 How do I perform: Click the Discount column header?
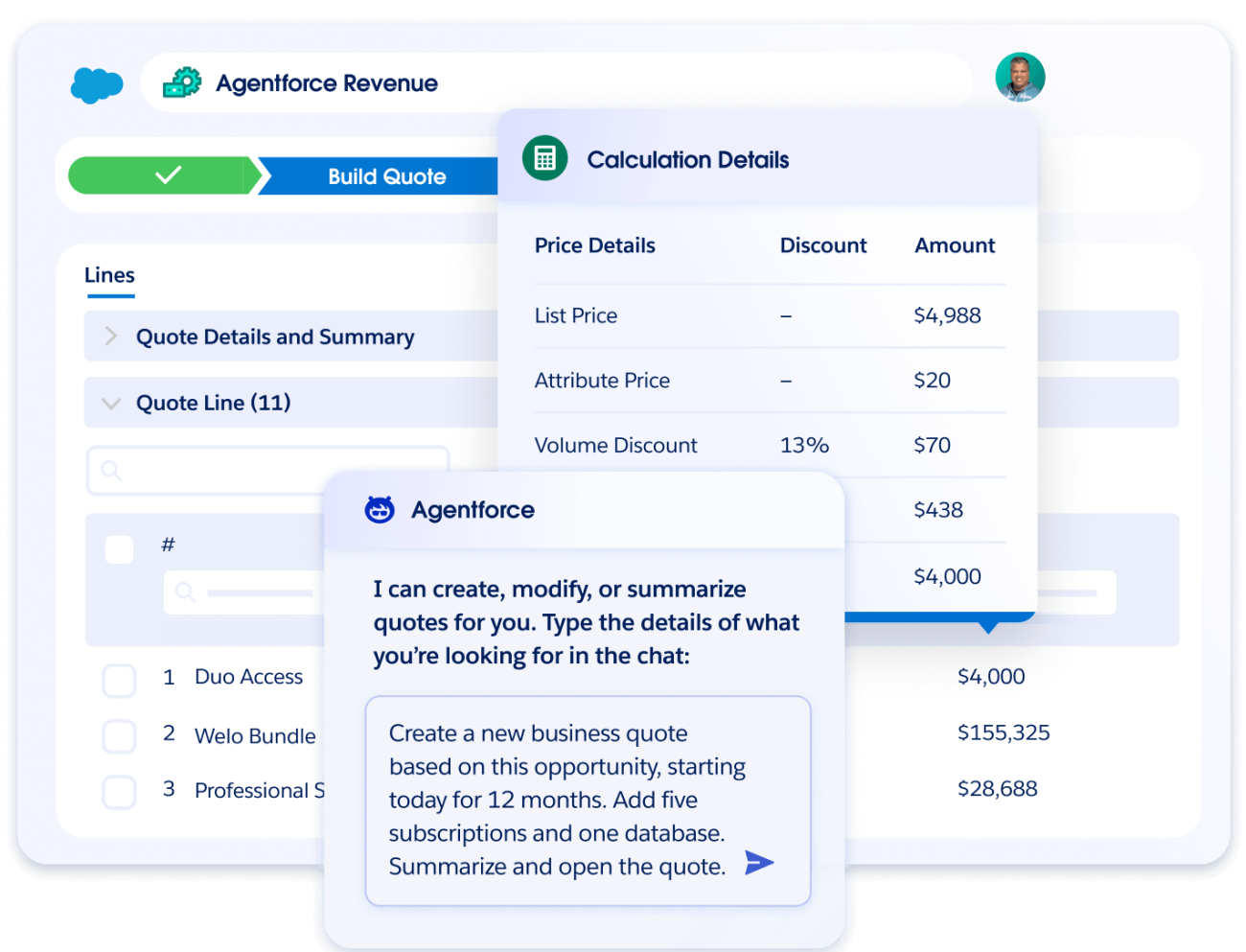tap(822, 245)
